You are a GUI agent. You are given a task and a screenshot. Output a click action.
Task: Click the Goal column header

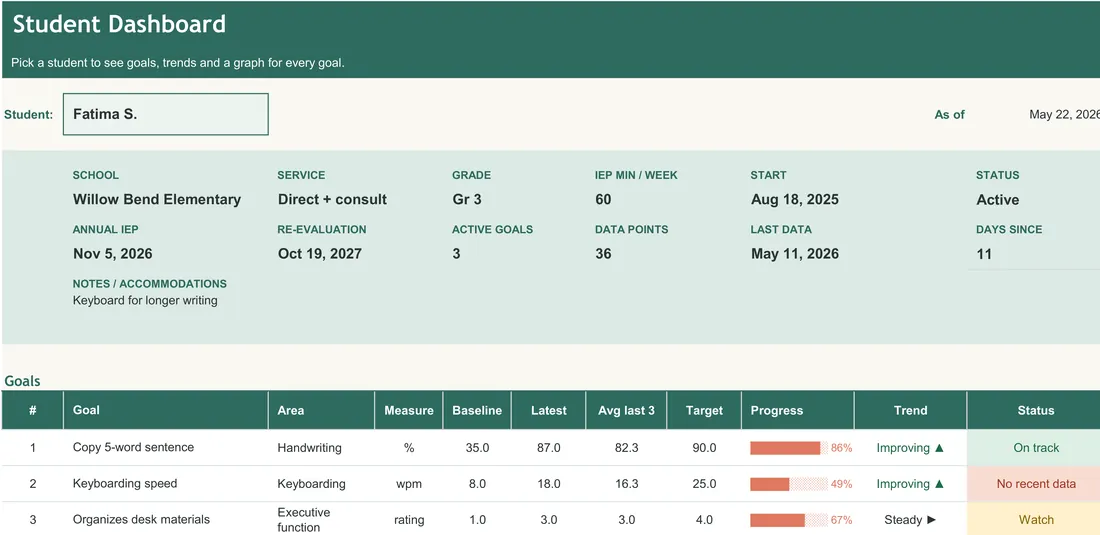166,410
